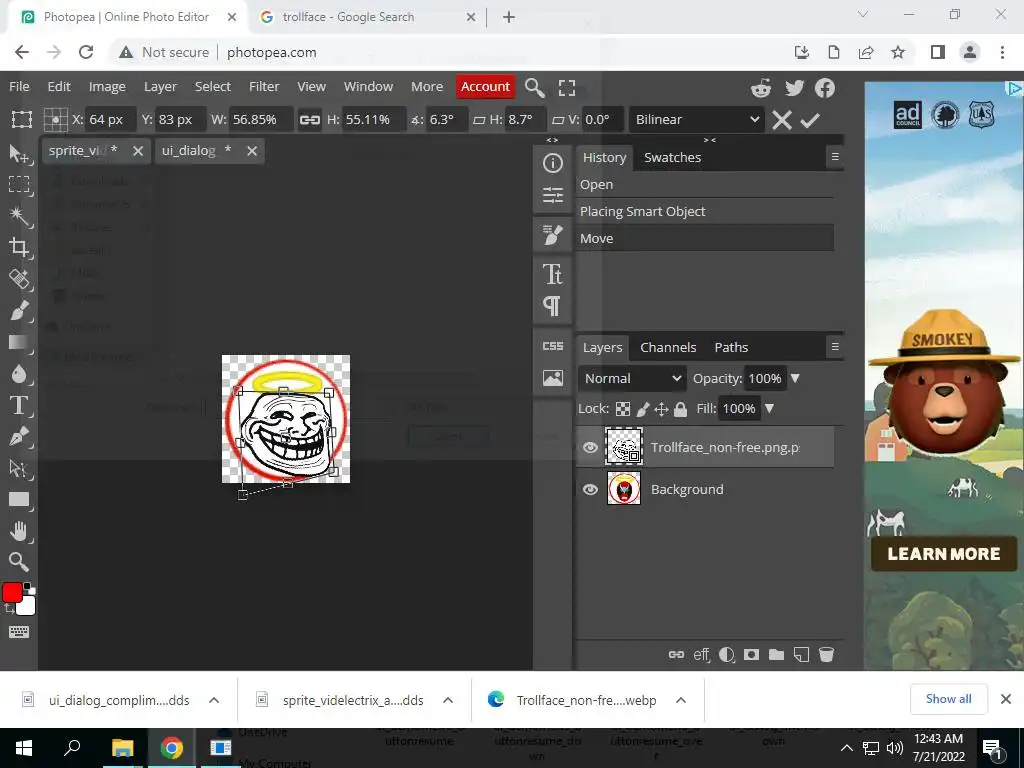Open Photopea's Facebook link icon
Screen dimensions: 1024x768
(825, 88)
